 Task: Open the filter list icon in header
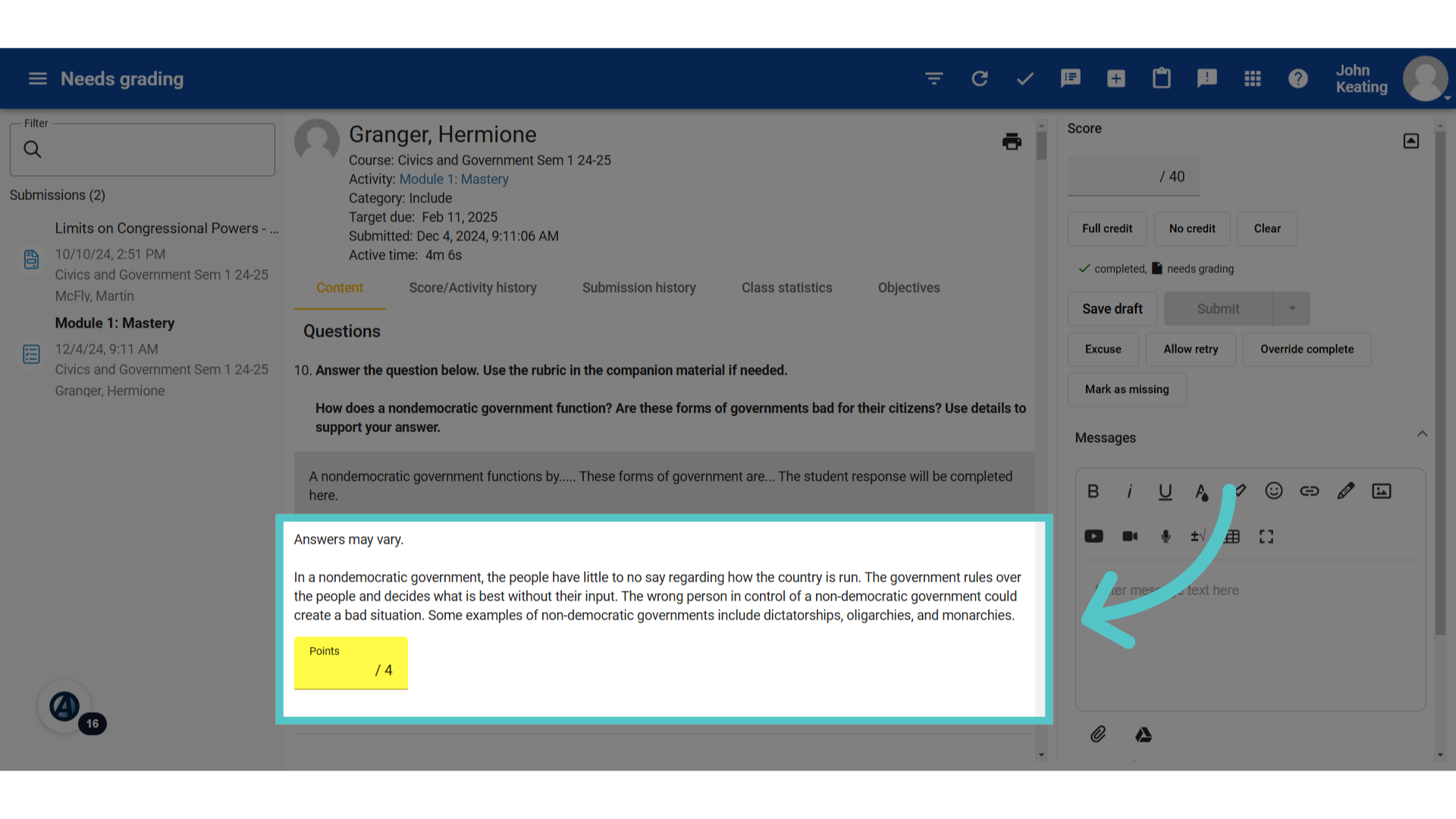(x=934, y=79)
